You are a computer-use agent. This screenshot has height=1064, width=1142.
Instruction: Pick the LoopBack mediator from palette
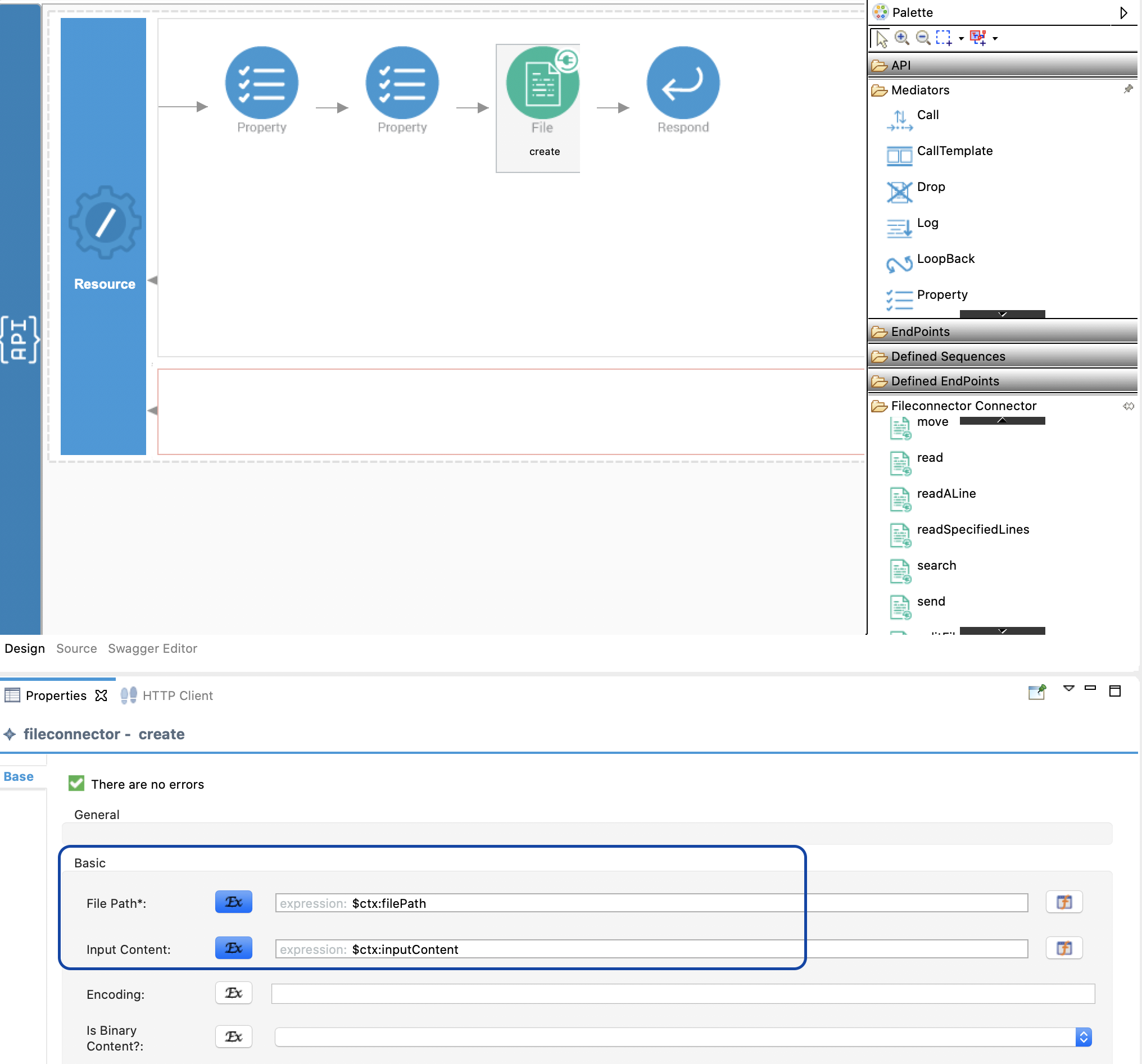click(x=931, y=263)
